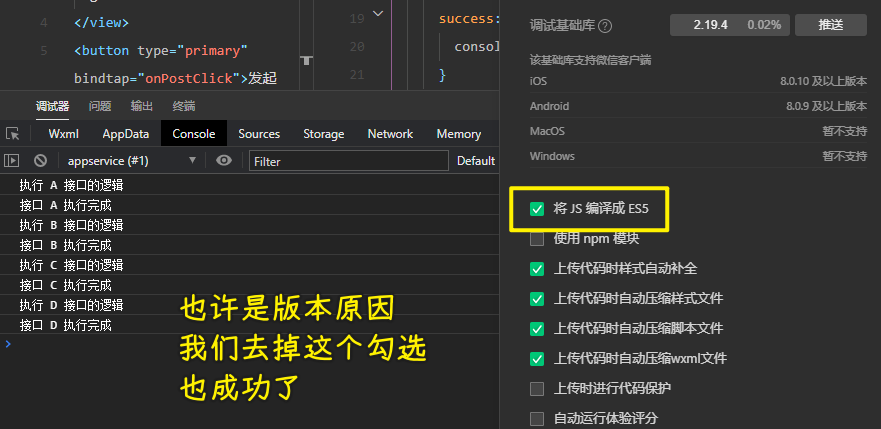Open the Network devtools tab
881x429 pixels.
[x=390, y=134]
